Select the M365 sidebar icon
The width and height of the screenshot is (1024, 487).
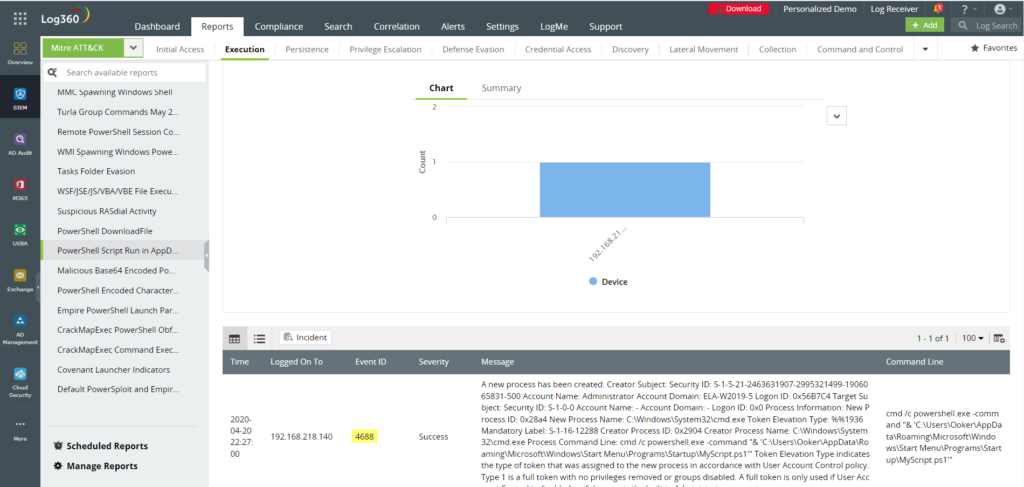pyautogui.click(x=20, y=188)
